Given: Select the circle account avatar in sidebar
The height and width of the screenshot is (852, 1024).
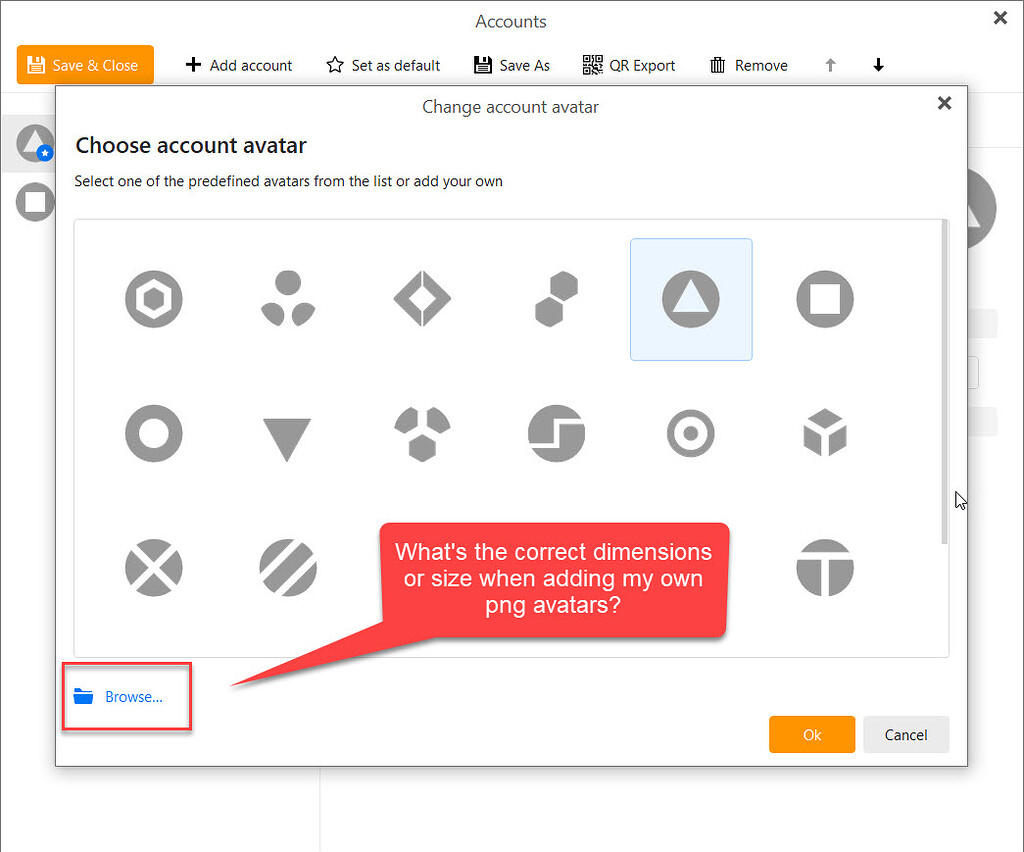Looking at the screenshot, I should pyautogui.click(x=35, y=201).
